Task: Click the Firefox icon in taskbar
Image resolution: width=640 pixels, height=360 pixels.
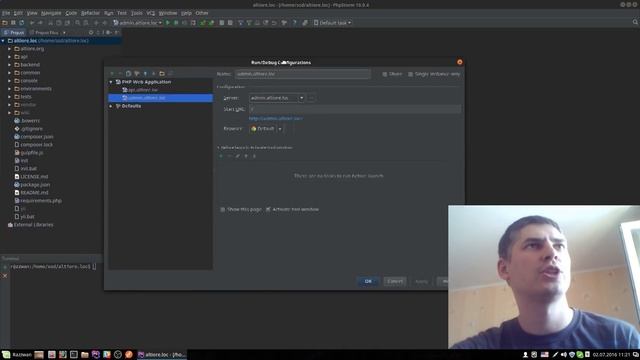Action: click(x=129, y=354)
